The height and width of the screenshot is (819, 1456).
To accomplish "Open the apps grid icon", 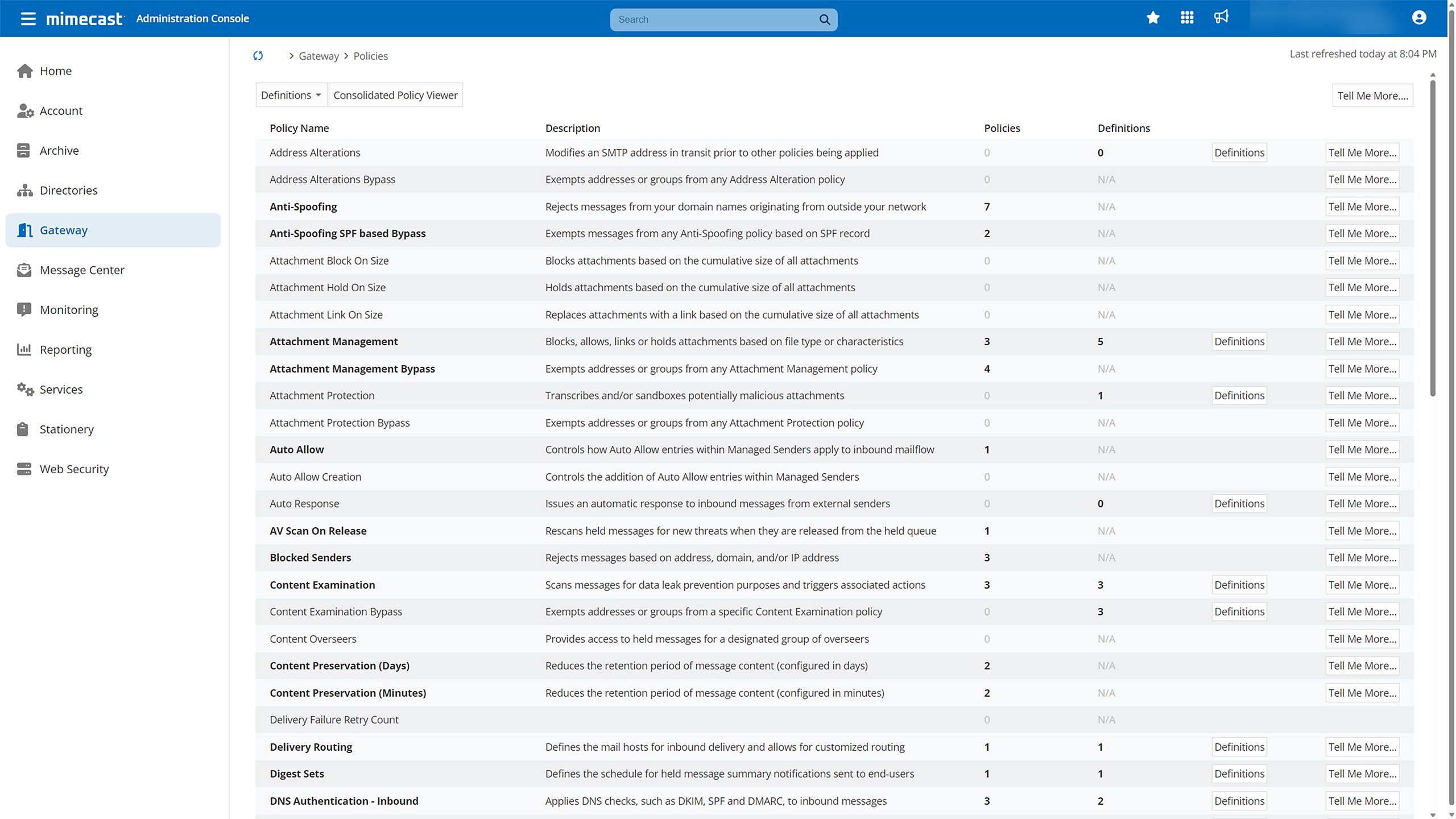I will click(x=1187, y=18).
